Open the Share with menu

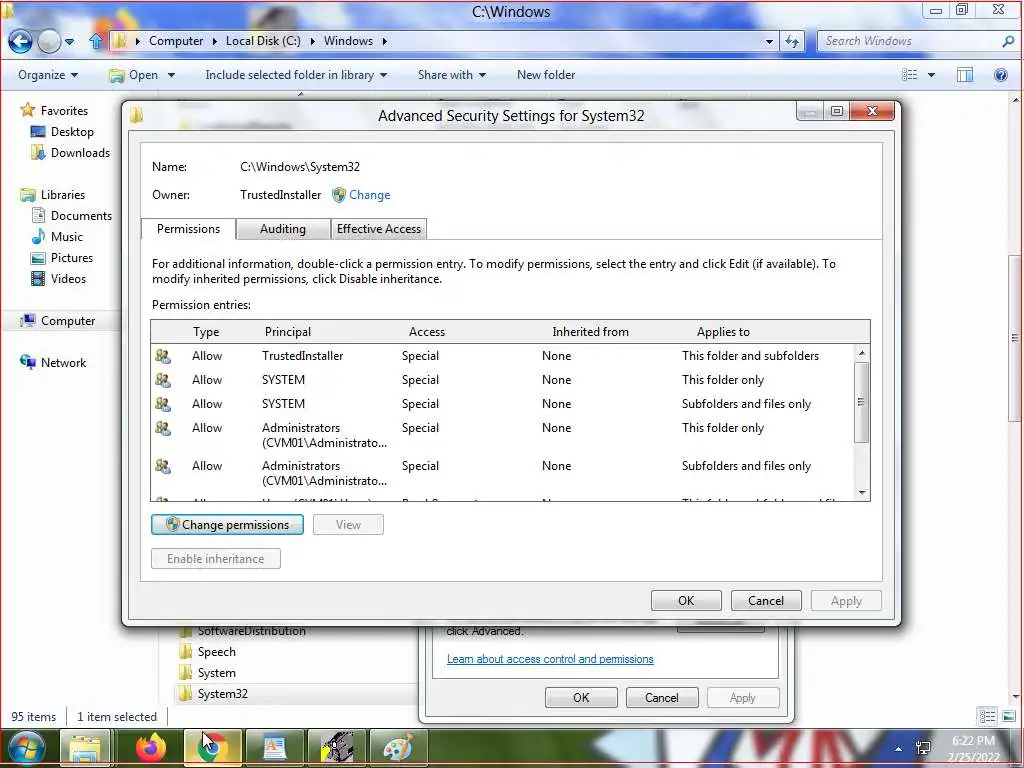pos(452,75)
